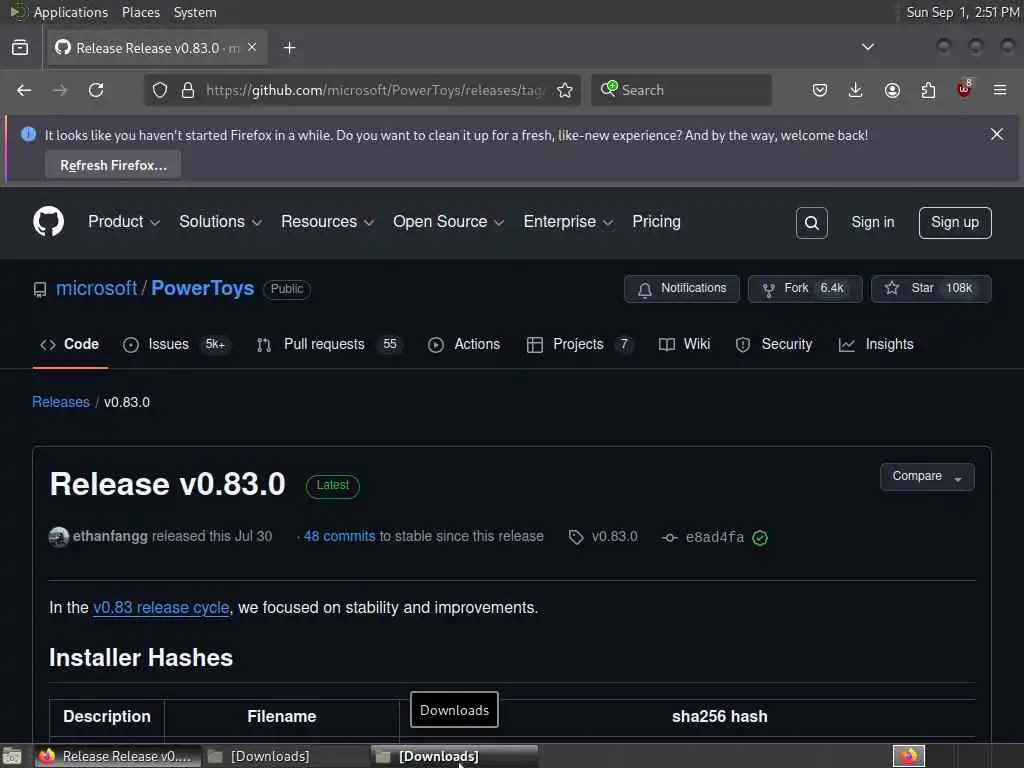The width and height of the screenshot is (1024, 768).
Task: Open the tracking protection shield icon
Action: click(x=160, y=90)
